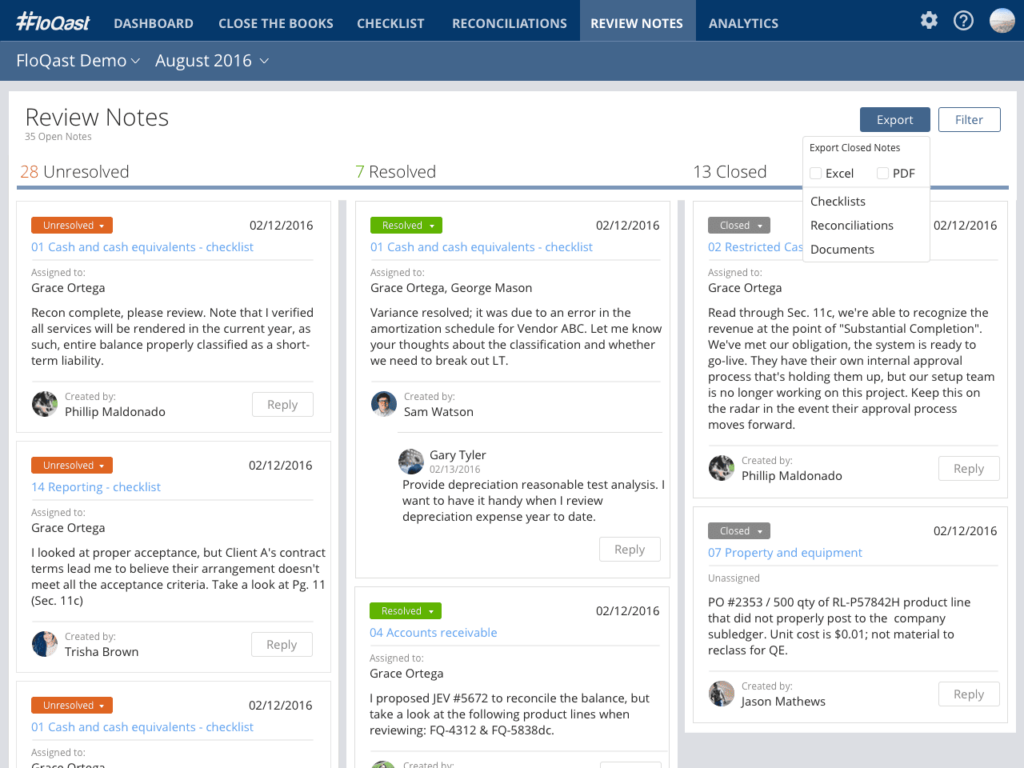Open the Reconciliations tab

click(x=509, y=24)
